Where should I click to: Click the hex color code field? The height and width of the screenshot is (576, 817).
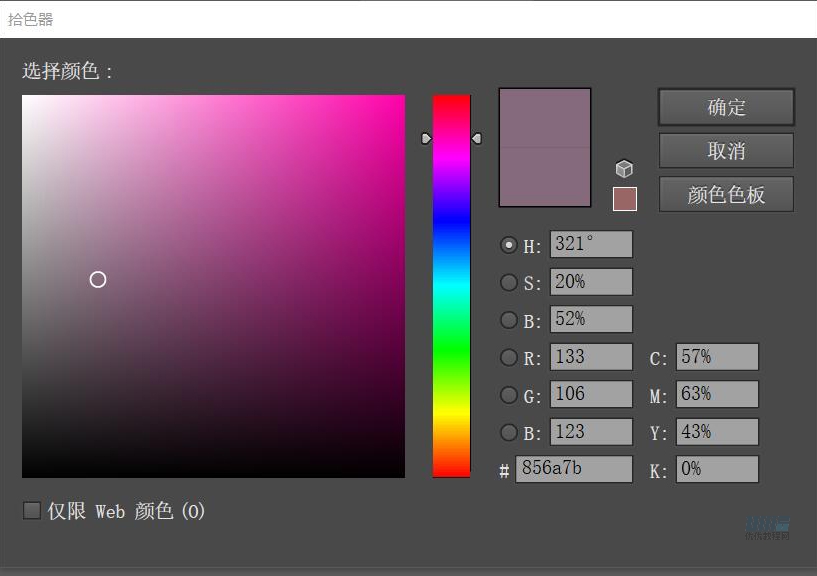tap(573, 469)
